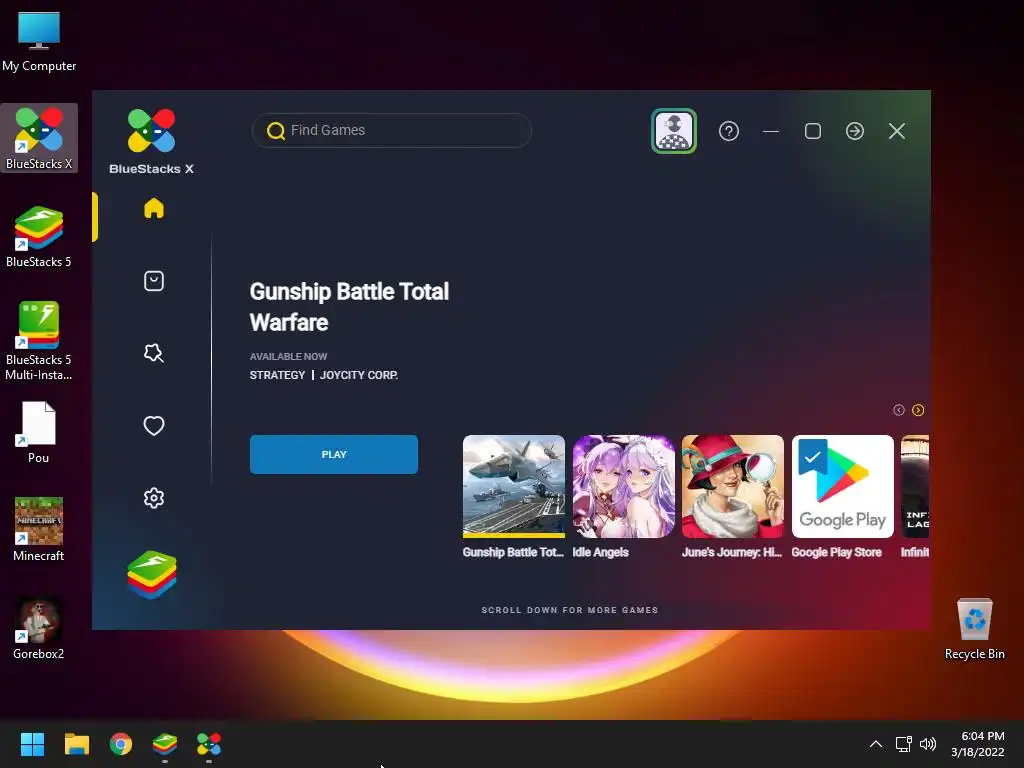This screenshot has height=768, width=1024.
Task: Expand the hidden system tray icons chevron
Action: point(876,744)
